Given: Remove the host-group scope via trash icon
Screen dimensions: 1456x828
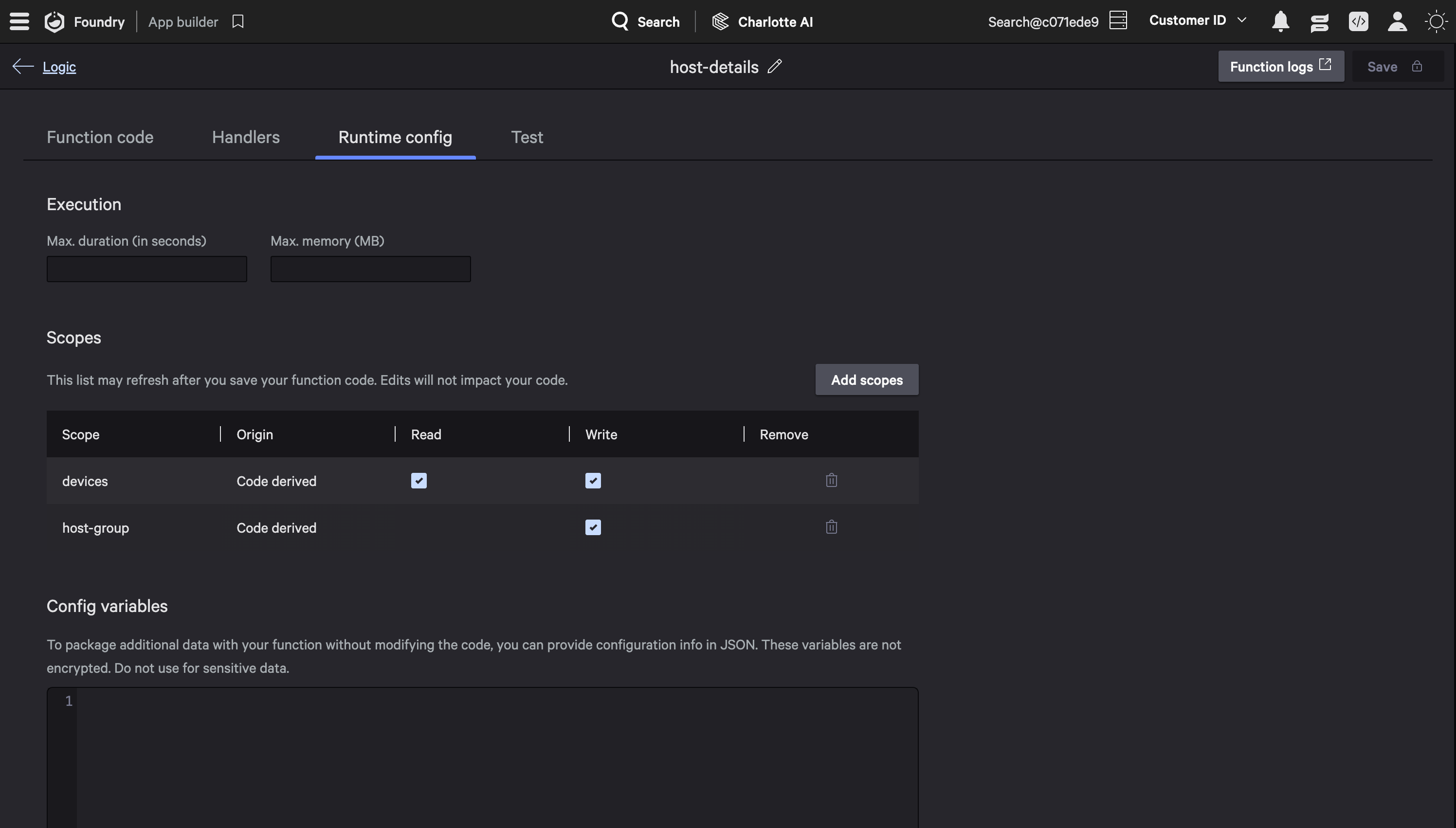Looking at the screenshot, I should tap(831, 527).
